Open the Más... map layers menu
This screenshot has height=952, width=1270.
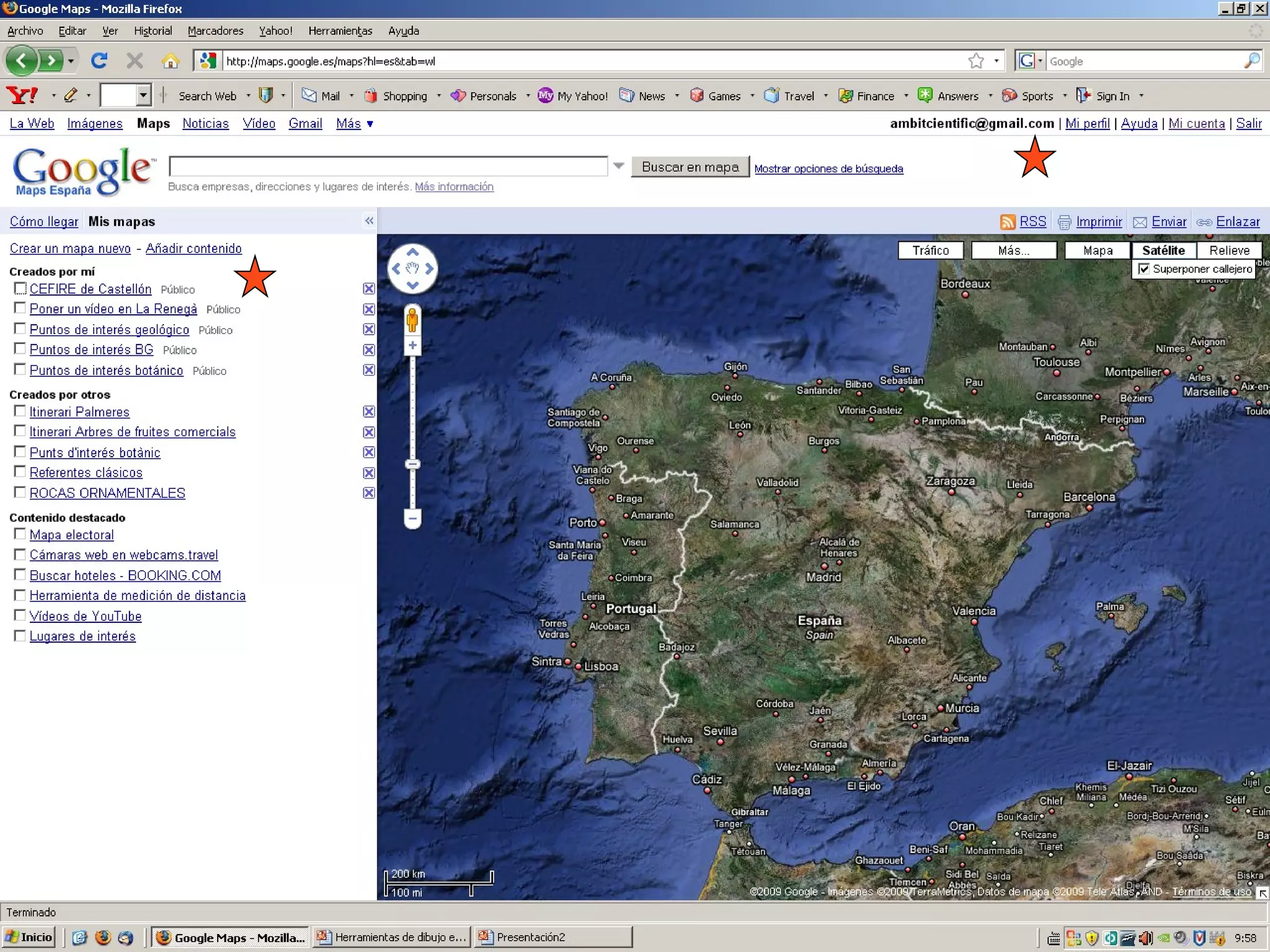tap(1013, 250)
